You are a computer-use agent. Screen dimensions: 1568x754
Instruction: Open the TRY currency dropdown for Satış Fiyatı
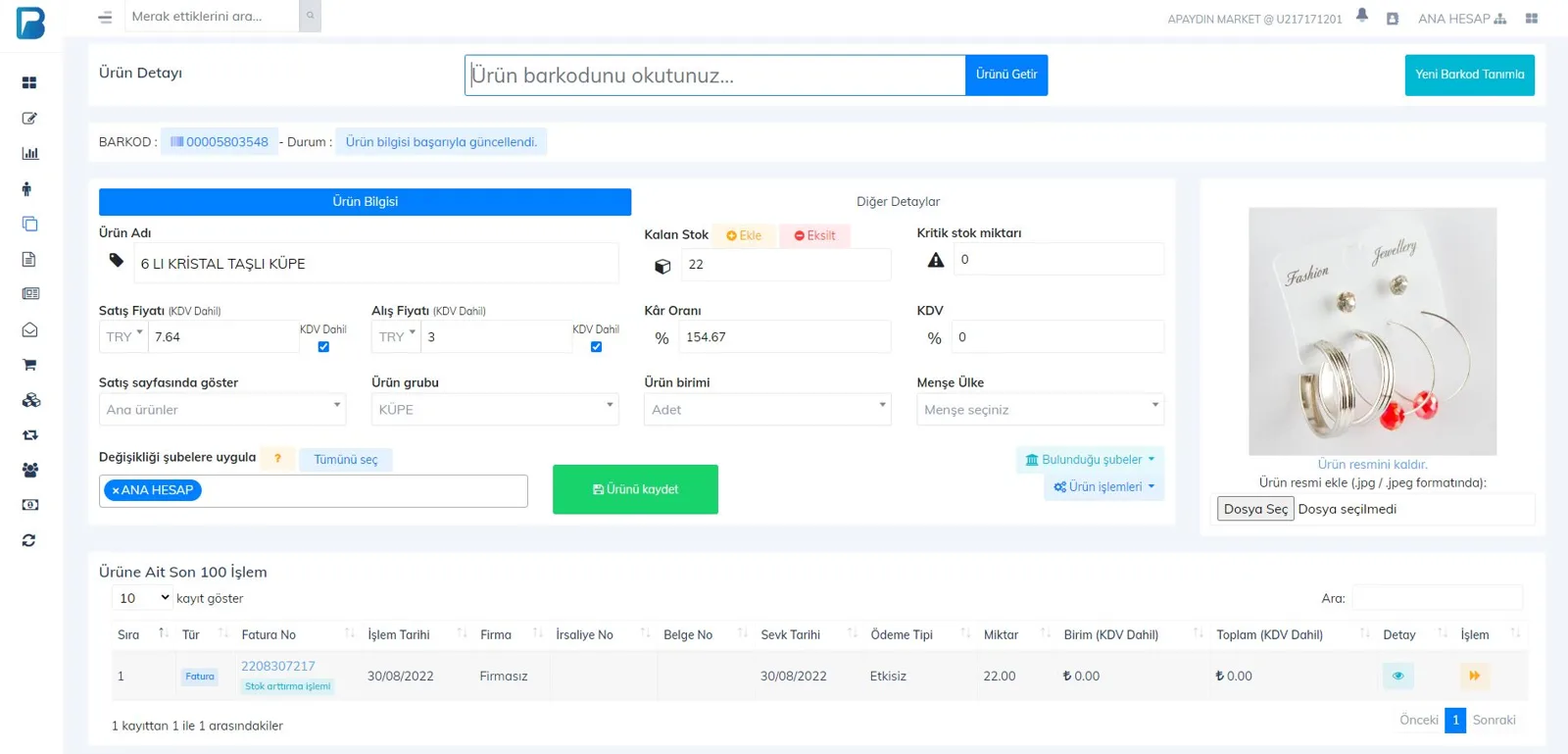coord(124,336)
